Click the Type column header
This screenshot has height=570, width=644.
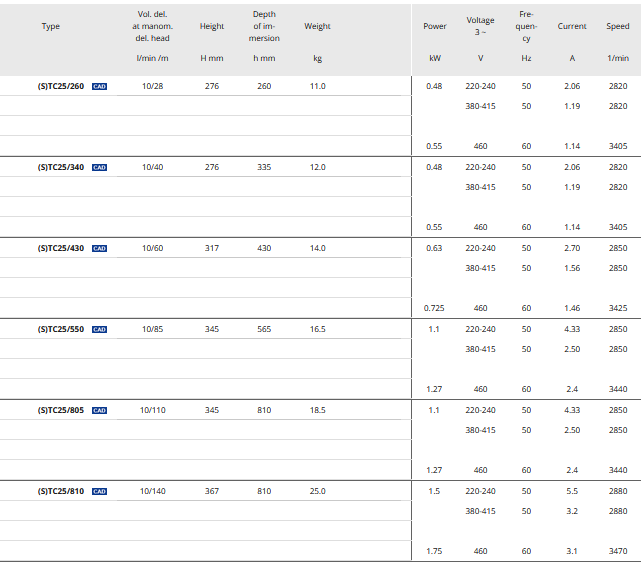51,26
